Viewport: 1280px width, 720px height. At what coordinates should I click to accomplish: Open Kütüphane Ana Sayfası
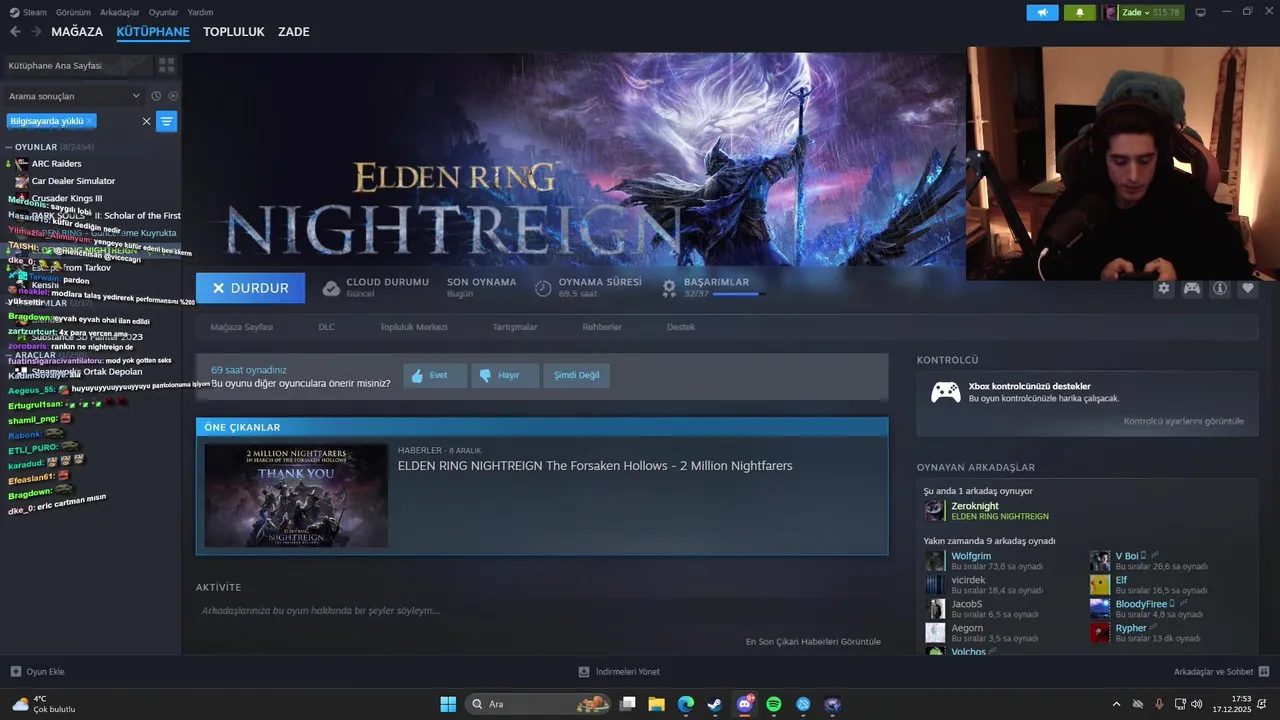coord(77,65)
